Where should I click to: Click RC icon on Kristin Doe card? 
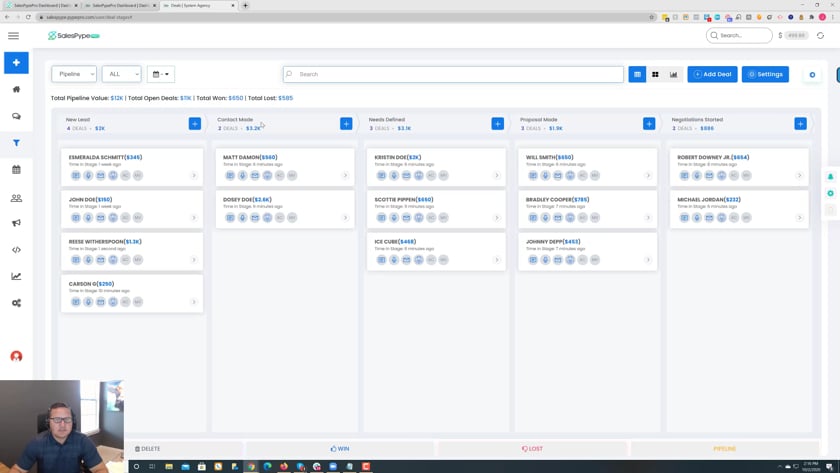[x=431, y=175]
